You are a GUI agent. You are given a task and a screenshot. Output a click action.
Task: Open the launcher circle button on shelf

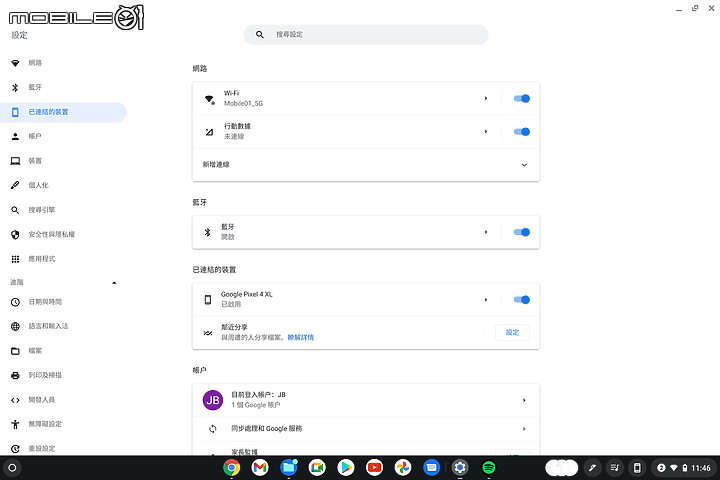12,468
